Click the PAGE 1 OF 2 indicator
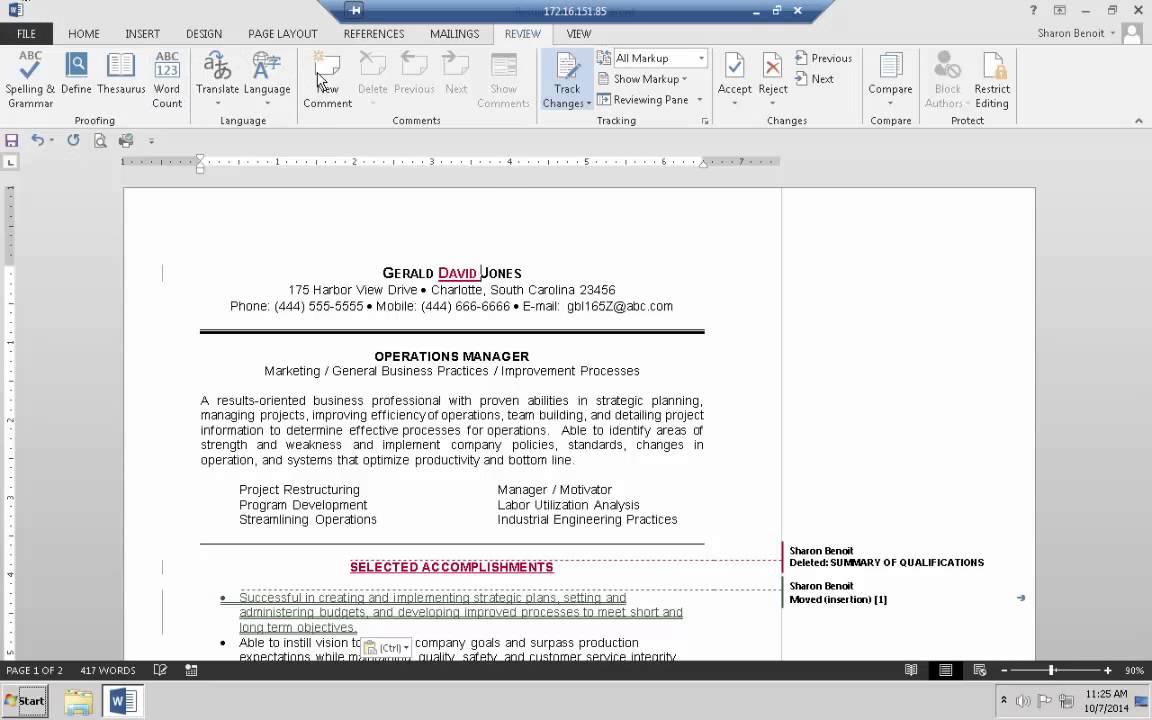1152x720 pixels. coord(35,670)
